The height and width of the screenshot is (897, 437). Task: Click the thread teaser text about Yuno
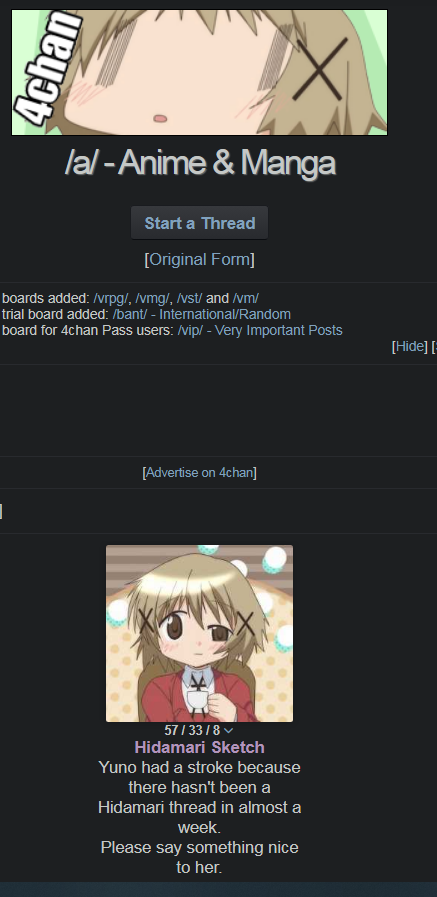(x=199, y=817)
